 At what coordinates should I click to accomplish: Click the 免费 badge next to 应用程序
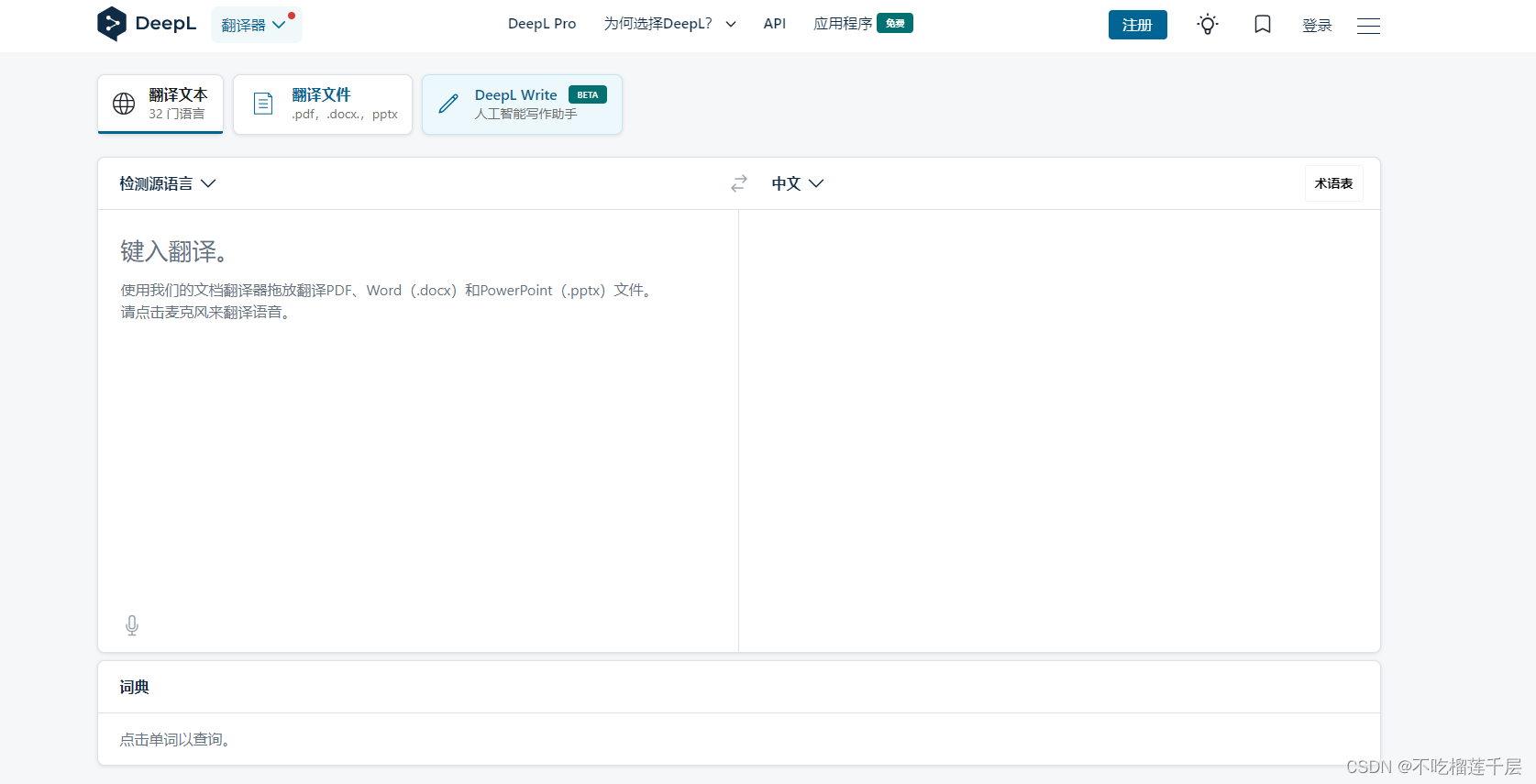(x=895, y=23)
